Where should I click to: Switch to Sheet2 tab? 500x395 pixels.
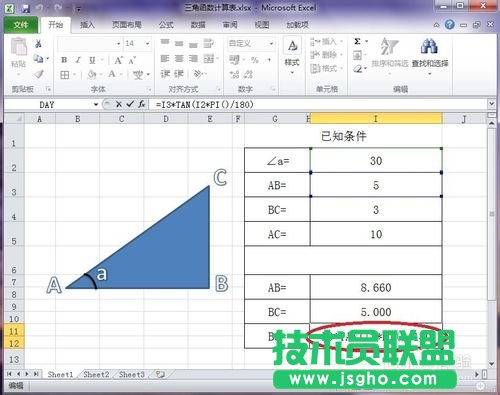click(x=96, y=374)
